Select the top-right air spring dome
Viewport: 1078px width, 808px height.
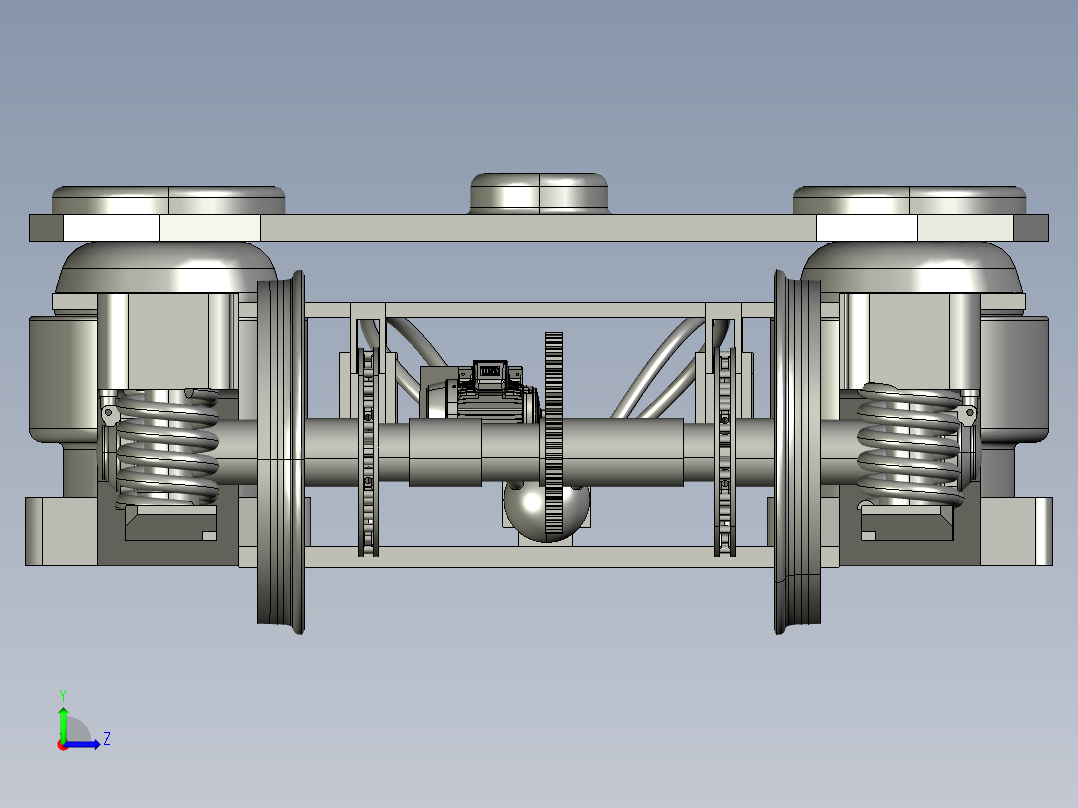910,199
